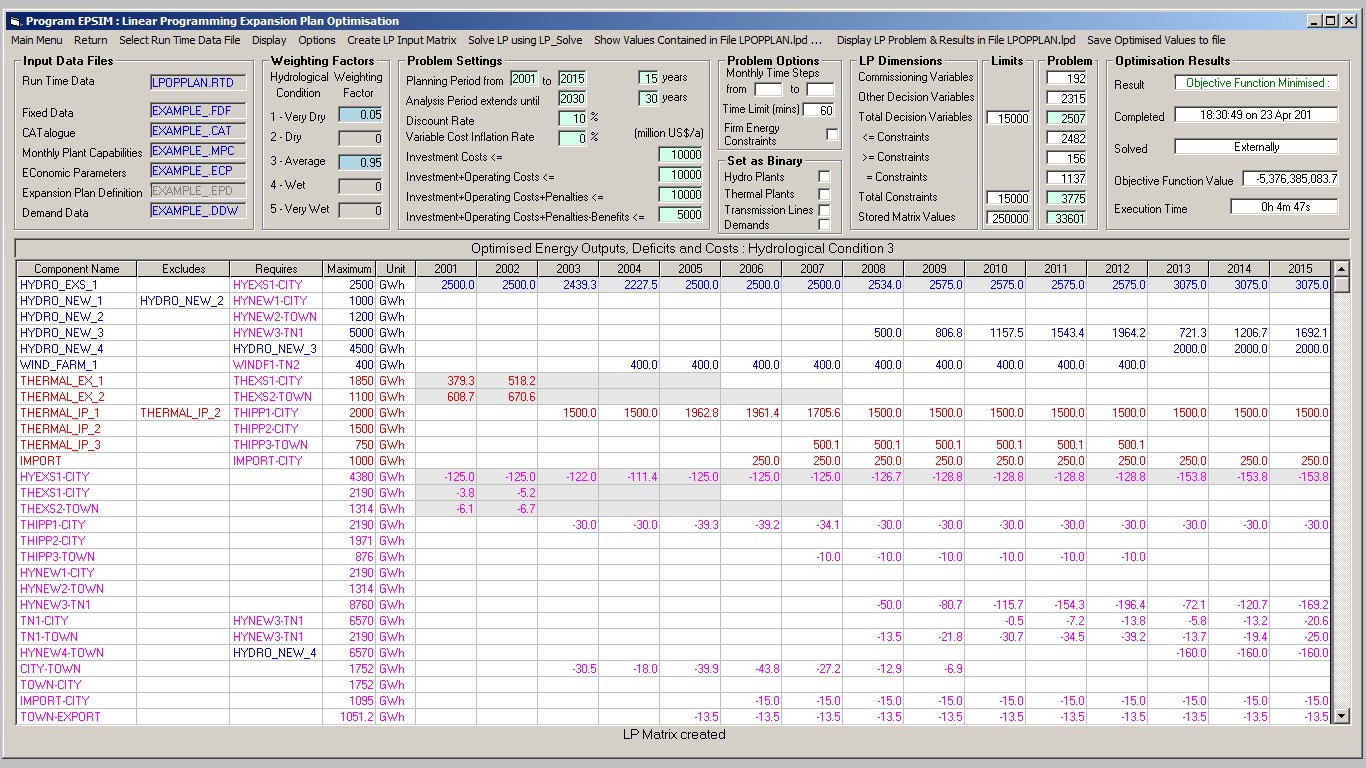Click the Discount Rate input field
1366x768 pixels.
[572, 118]
